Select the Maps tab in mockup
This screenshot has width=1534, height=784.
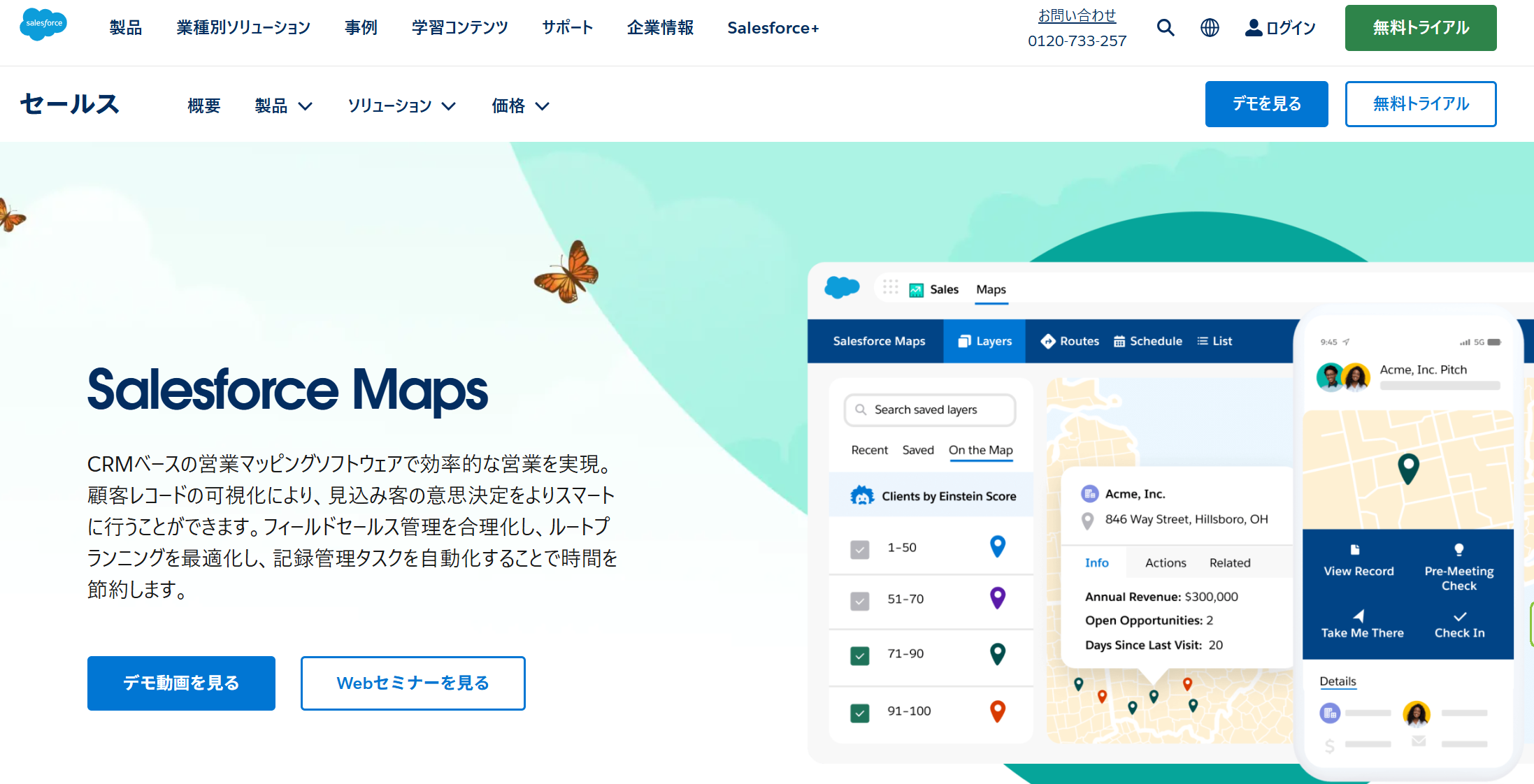pos(991,289)
